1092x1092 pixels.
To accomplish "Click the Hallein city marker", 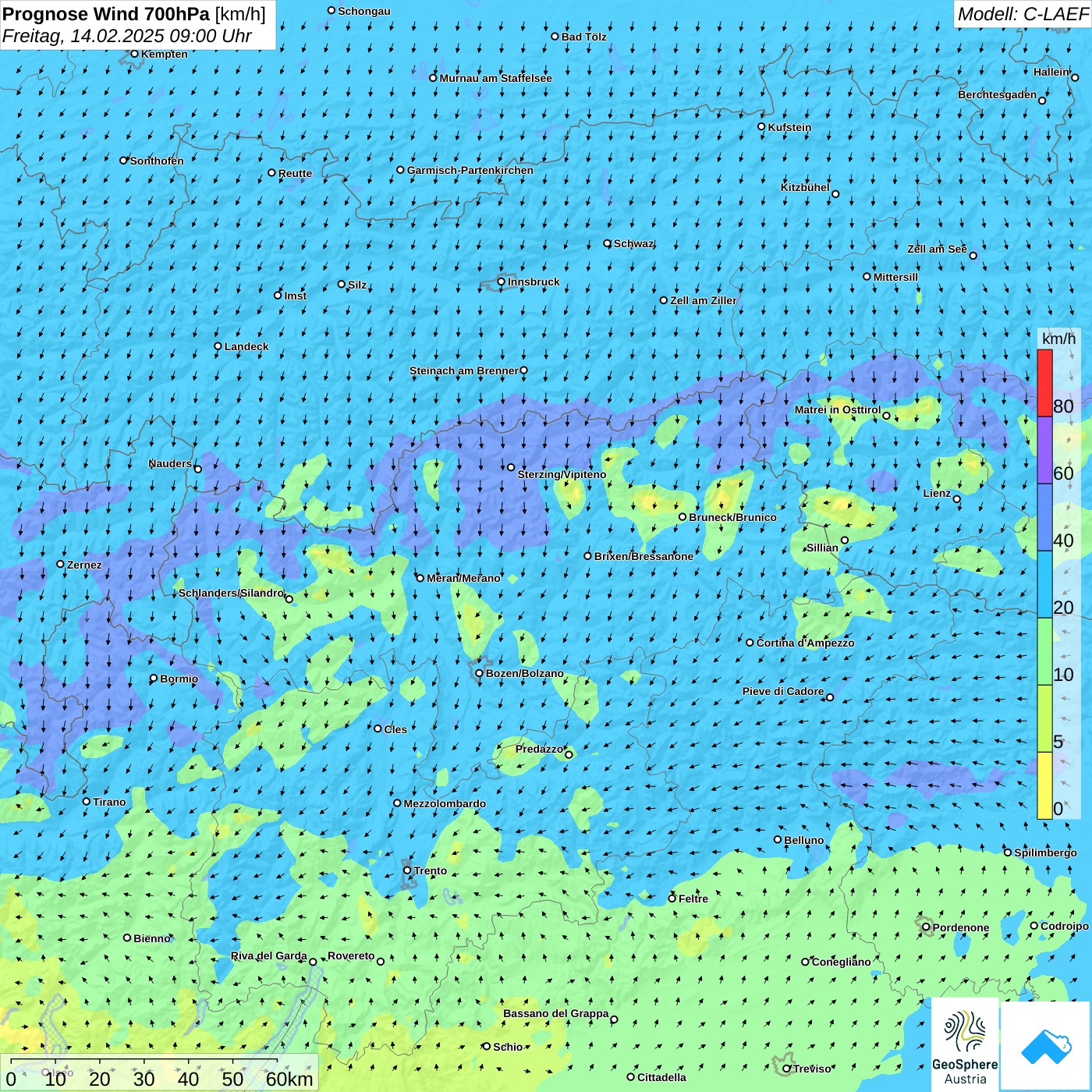I will point(1075,77).
